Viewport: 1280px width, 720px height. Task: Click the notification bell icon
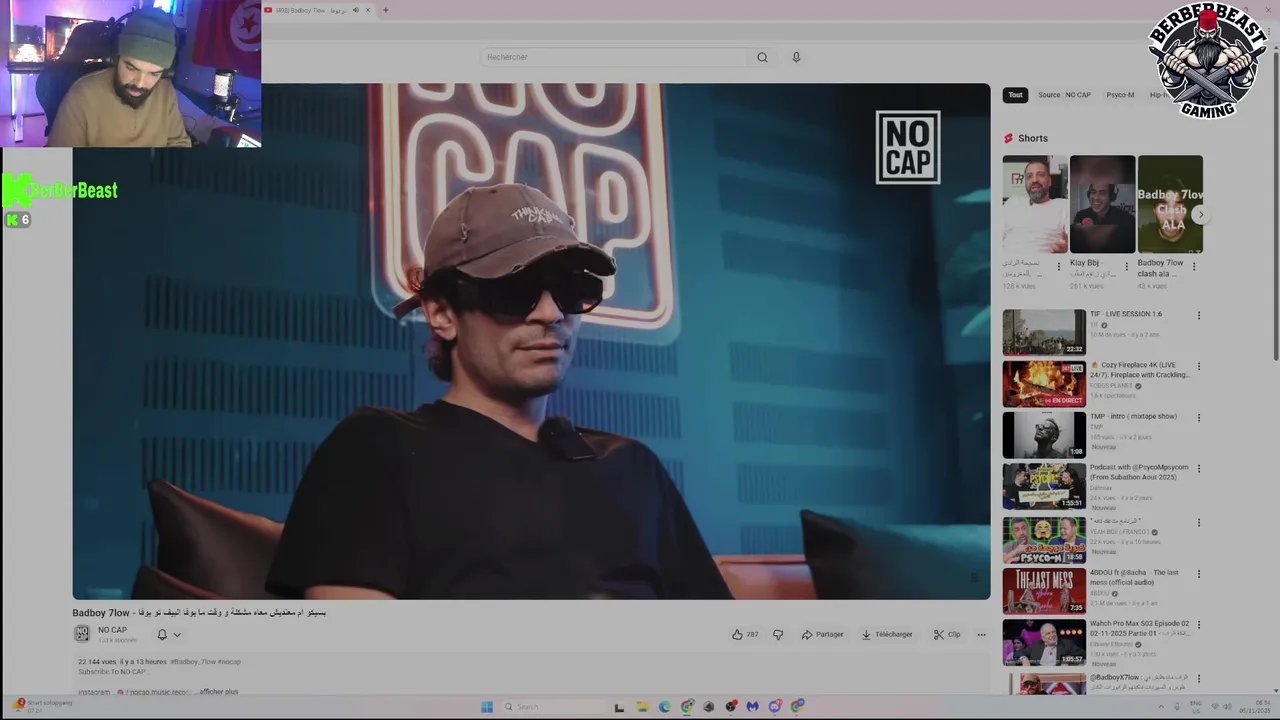click(x=162, y=634)
